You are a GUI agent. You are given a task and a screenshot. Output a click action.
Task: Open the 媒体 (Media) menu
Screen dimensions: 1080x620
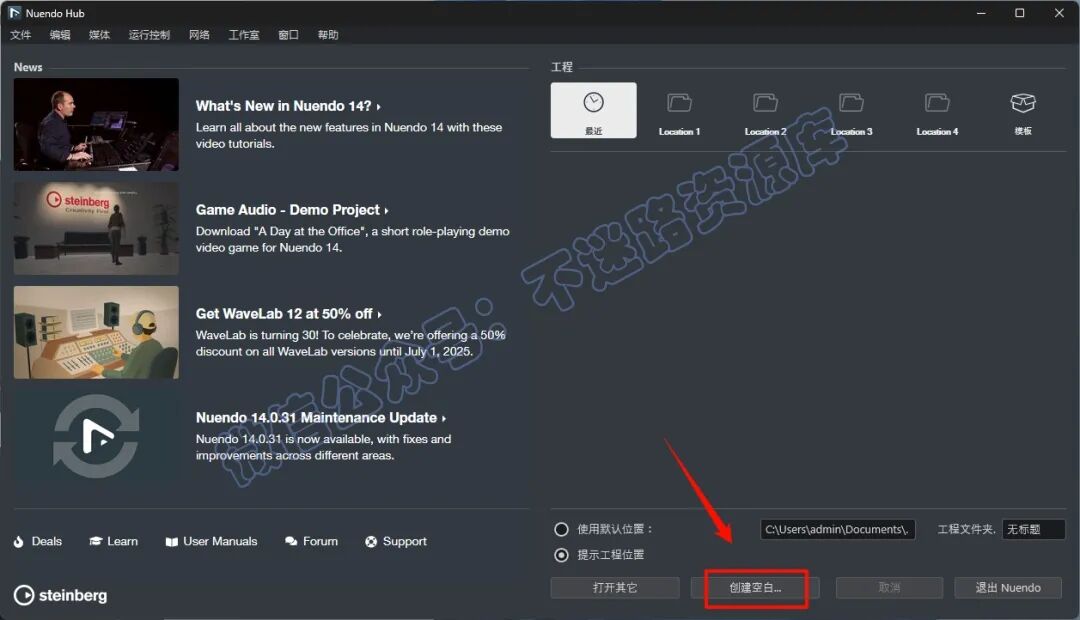pos(99,35)
